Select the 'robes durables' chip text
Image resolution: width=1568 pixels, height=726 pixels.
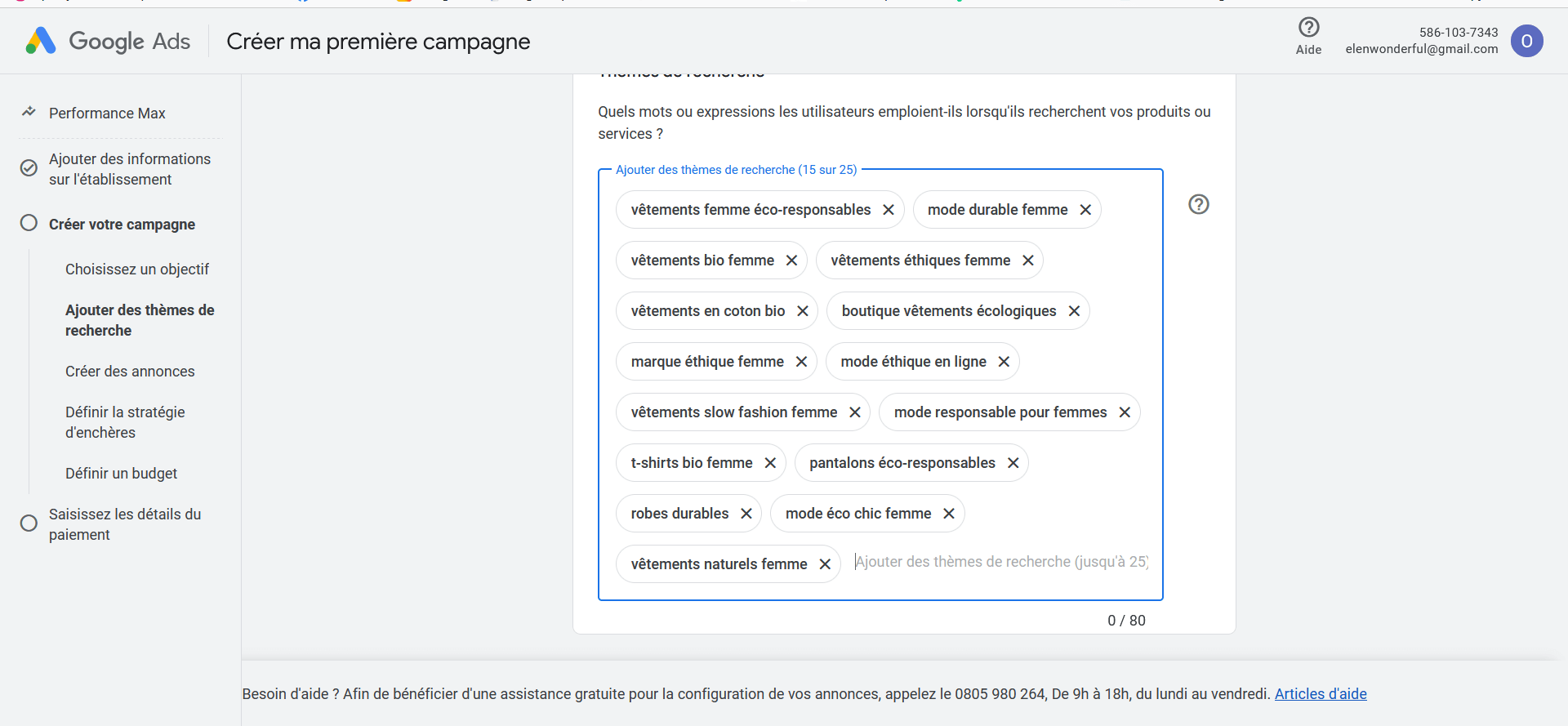tap(679, 514)
